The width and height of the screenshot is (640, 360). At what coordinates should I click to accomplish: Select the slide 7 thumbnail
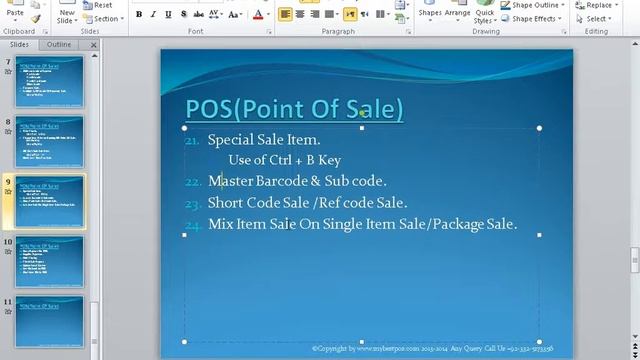point(49,82)
